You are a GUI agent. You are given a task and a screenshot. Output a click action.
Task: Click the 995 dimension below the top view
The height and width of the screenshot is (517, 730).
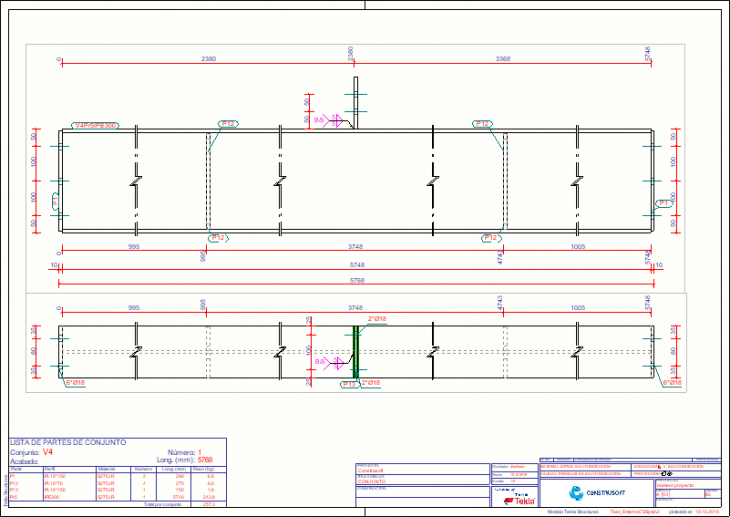pos(133,246)
